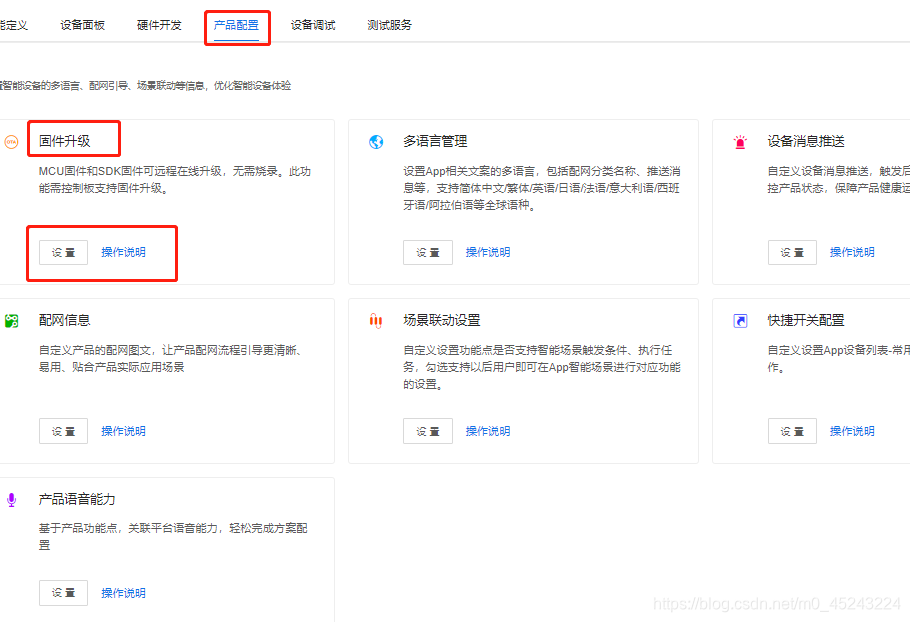
Task: Click the 产品语音能力 card title
Action: point(77,499)
